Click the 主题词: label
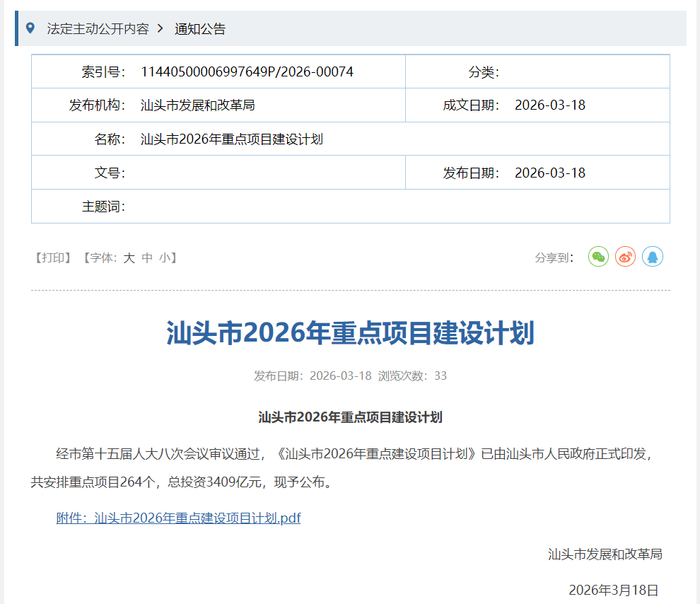This screenshot has height=604, width=700. point(104,207)
